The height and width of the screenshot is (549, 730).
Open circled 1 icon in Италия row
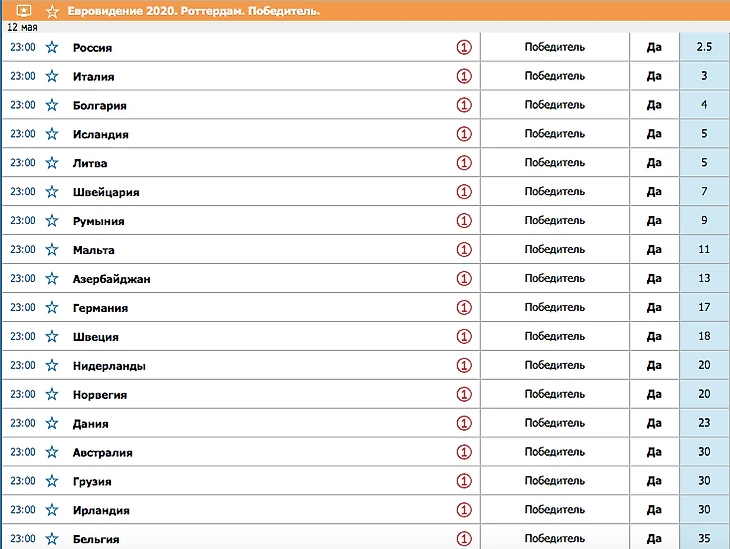464,76
